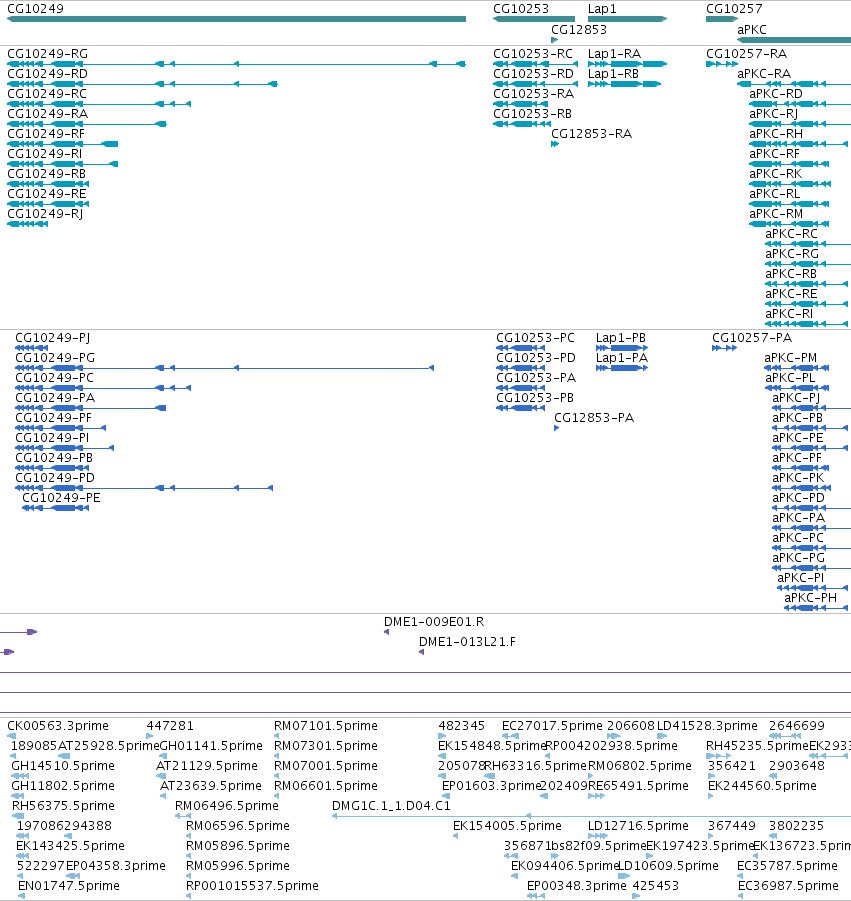Select EST label GH01141.5prime

(211, 746)
